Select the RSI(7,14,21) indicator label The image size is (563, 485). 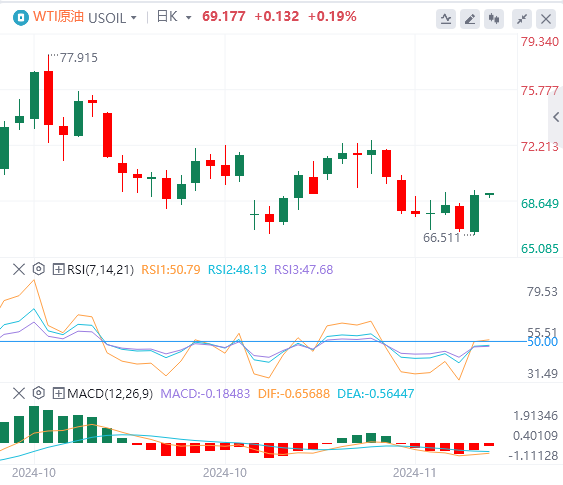101,270
